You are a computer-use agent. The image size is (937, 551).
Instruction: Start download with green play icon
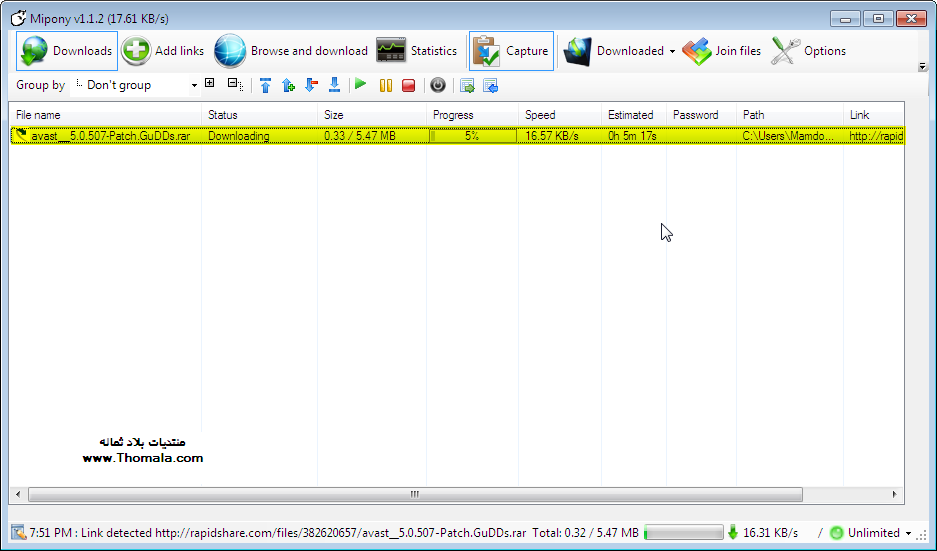pyautogui.click(x=361, y=86)
